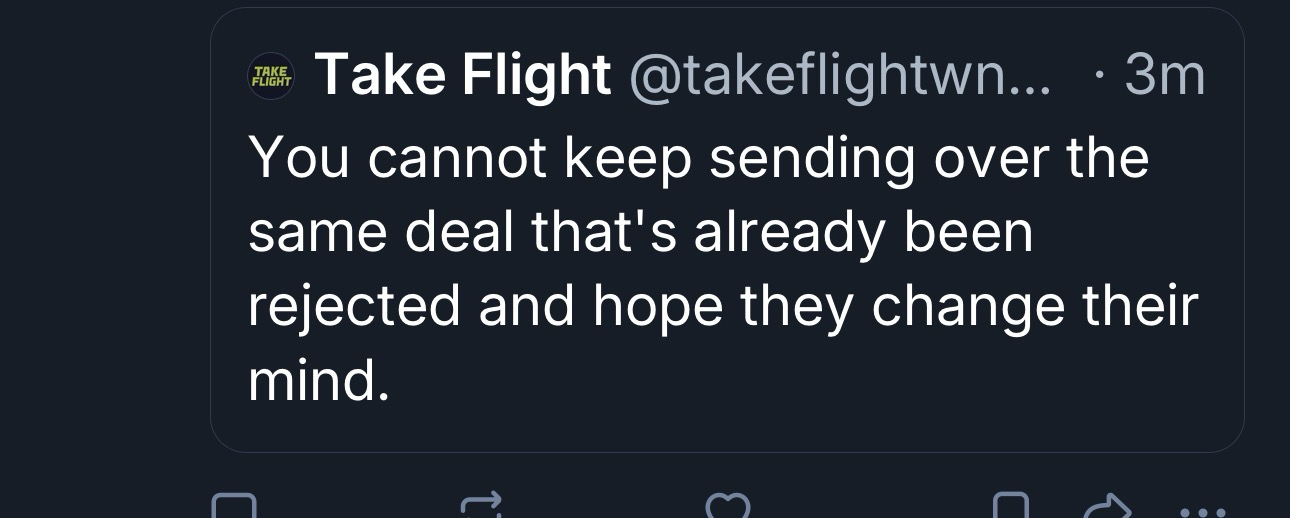Click the word "rejected" in the post
Viewport: 1290px width, 518px height.
click(x=354, y=307)
